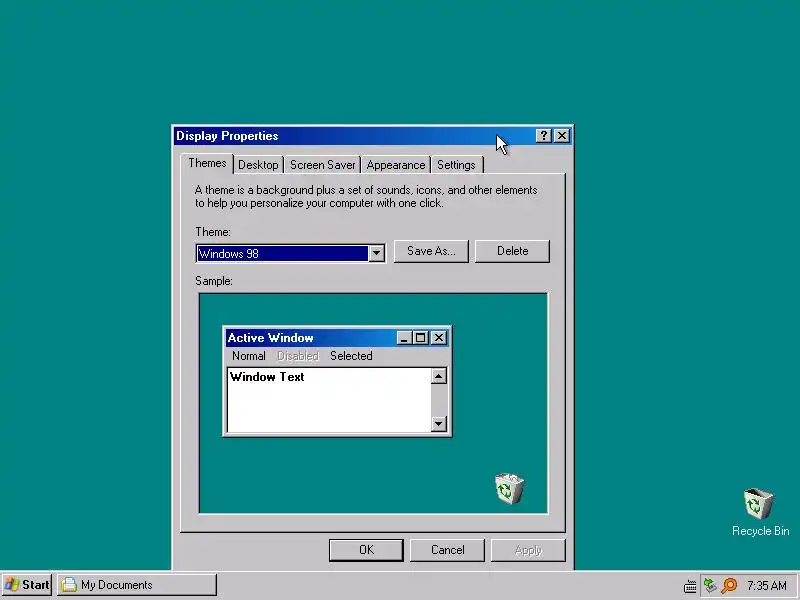Open the Settings tab
The width and height of the screenshot is (800, 600).
[x=456, y=165]
